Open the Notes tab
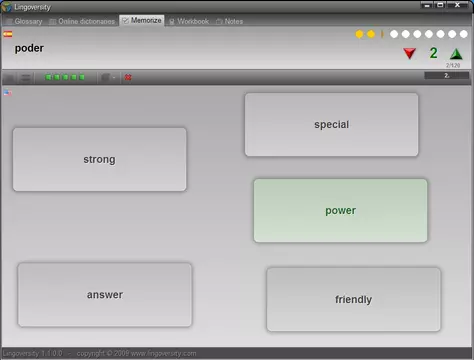The width and height of the screenshot is (474, 360). point(230,21)
